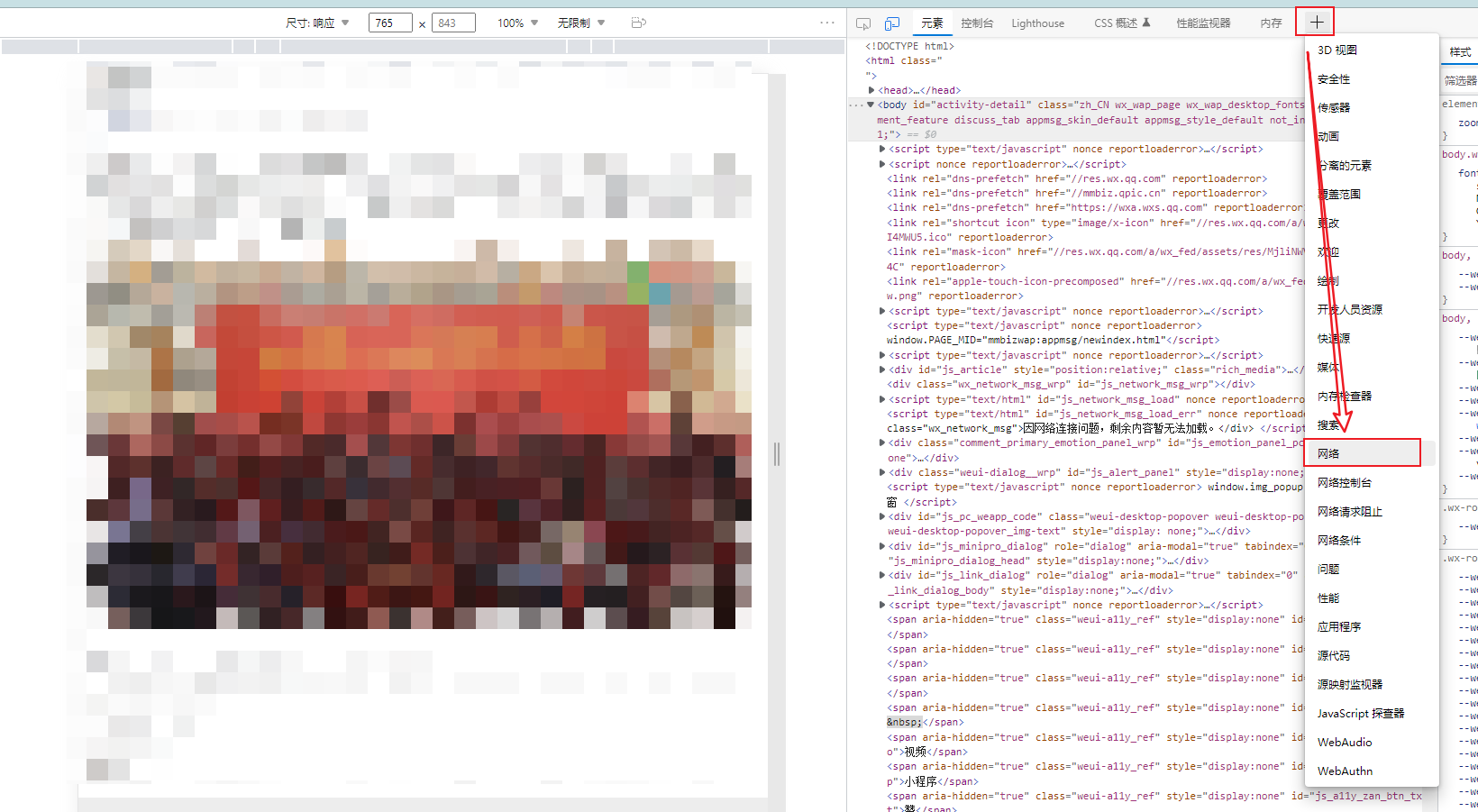Switch to the 控制台 tab

pyautogui.click(x=977, y=23)
